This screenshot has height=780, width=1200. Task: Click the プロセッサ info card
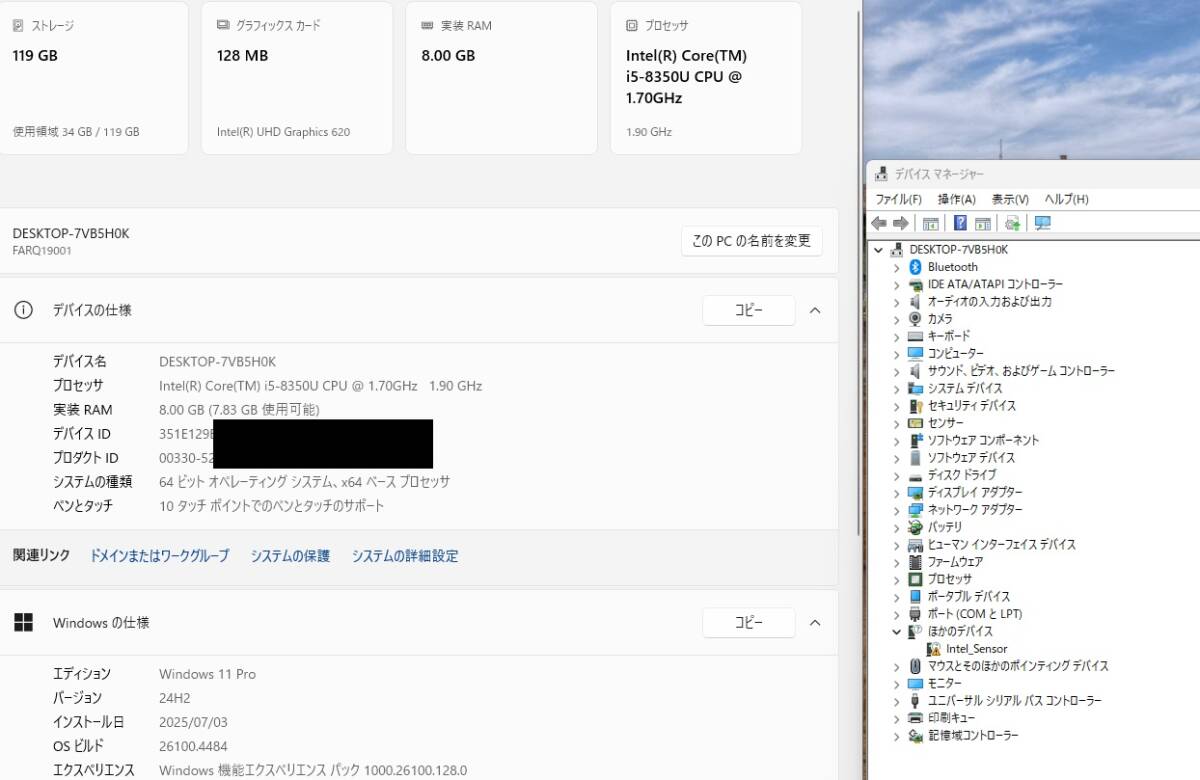click(x=706, y=78)
